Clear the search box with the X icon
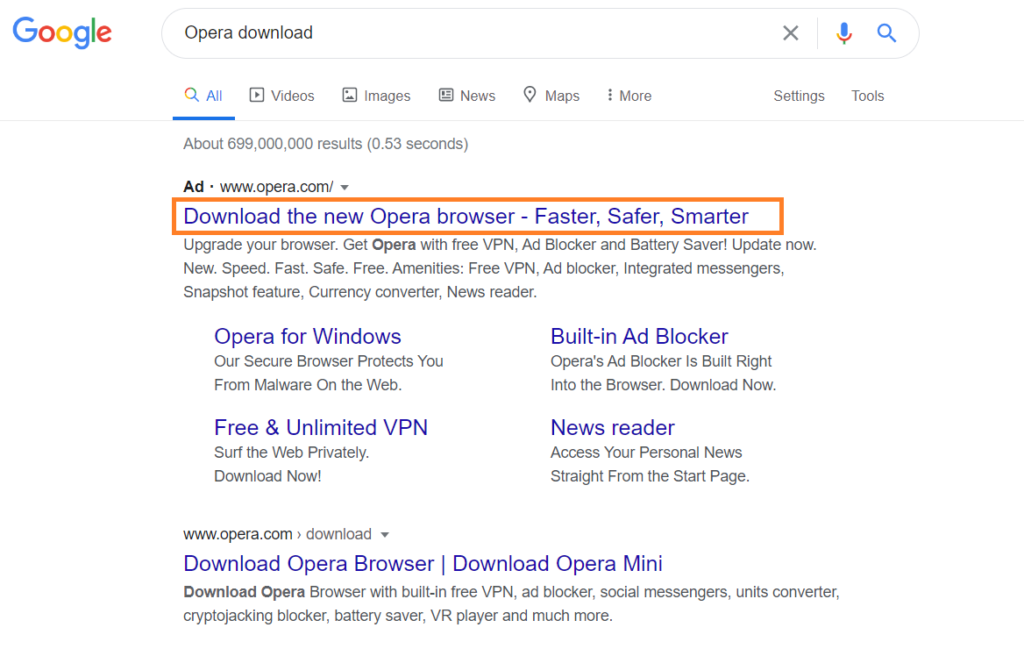1024x649 pixels. coord(790,33)
